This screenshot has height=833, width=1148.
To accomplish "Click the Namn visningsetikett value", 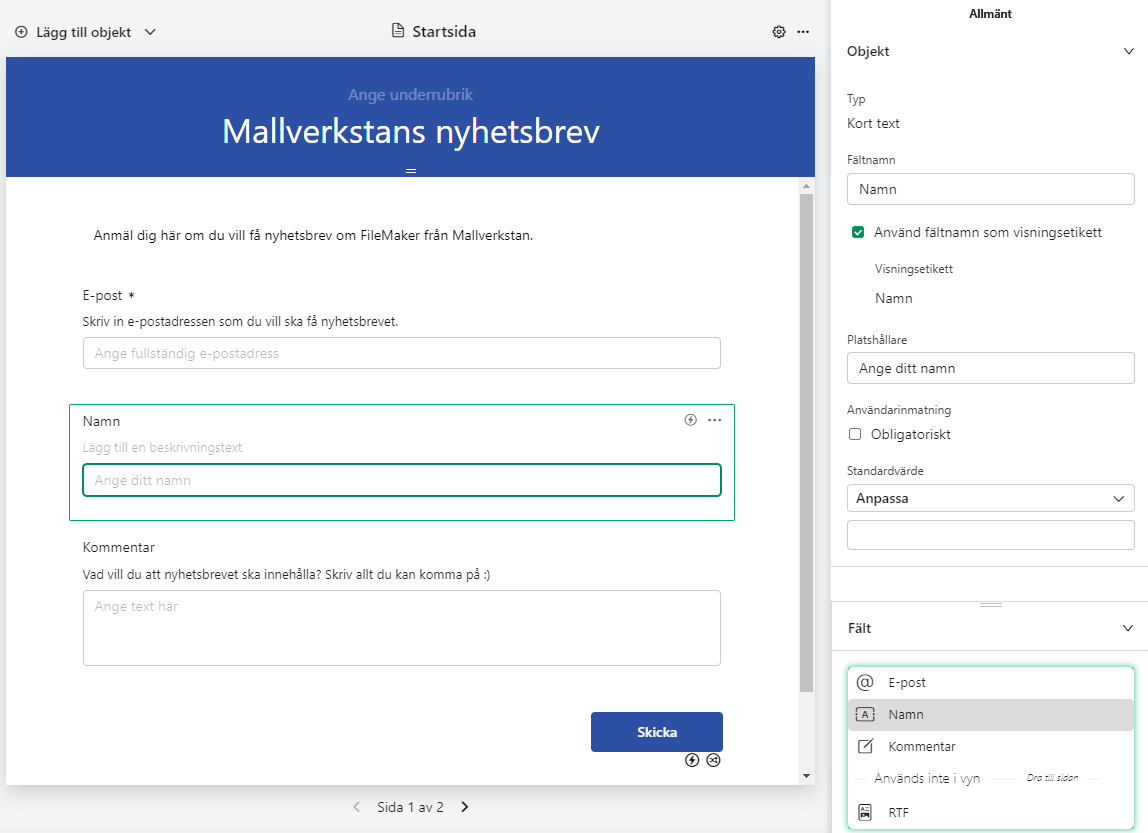I will [x=894, y=298].
